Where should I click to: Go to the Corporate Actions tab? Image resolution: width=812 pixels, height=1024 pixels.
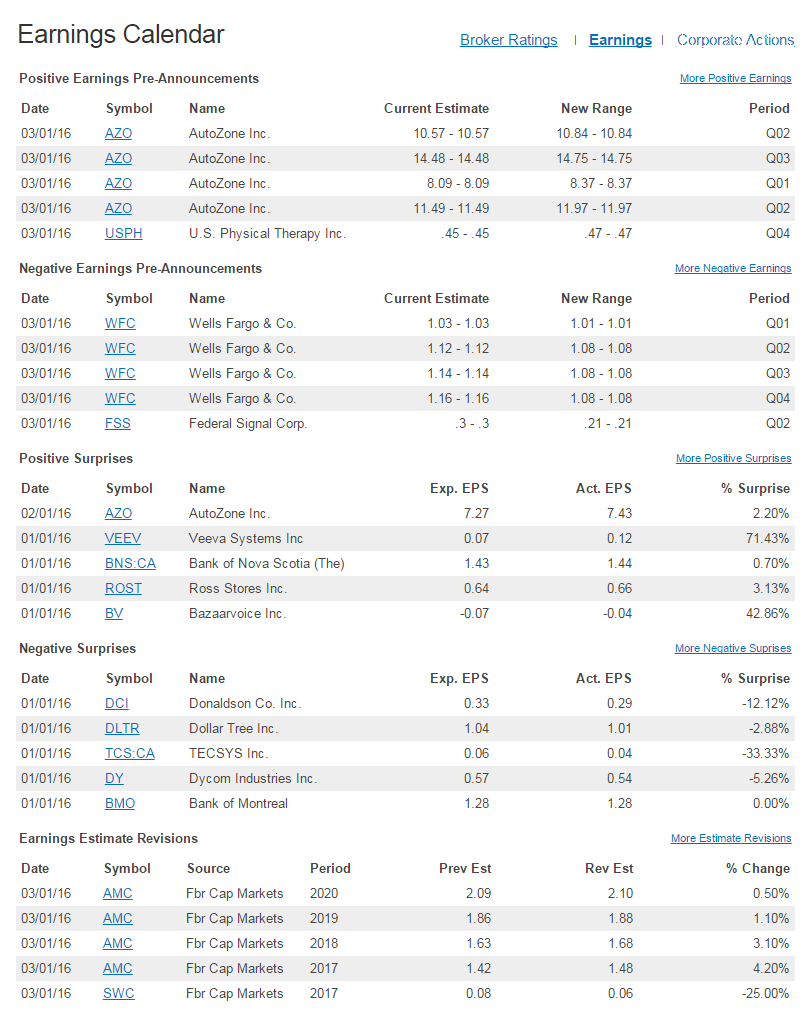click(735, 40)
